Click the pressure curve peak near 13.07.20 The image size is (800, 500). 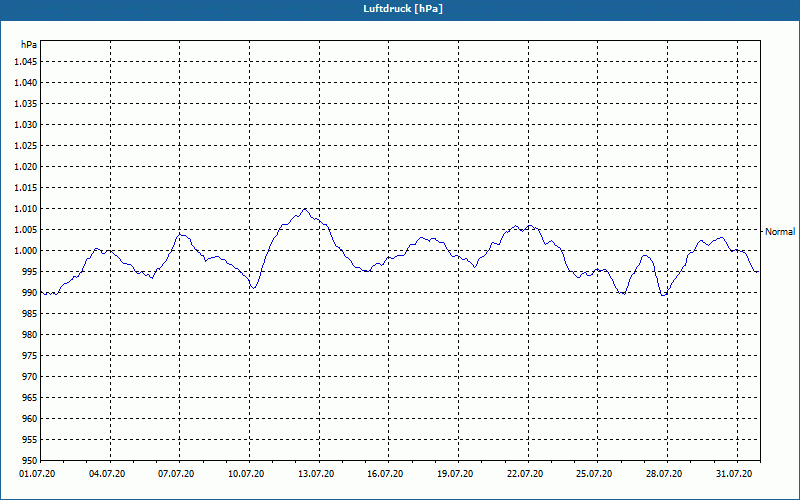[305, 209]
